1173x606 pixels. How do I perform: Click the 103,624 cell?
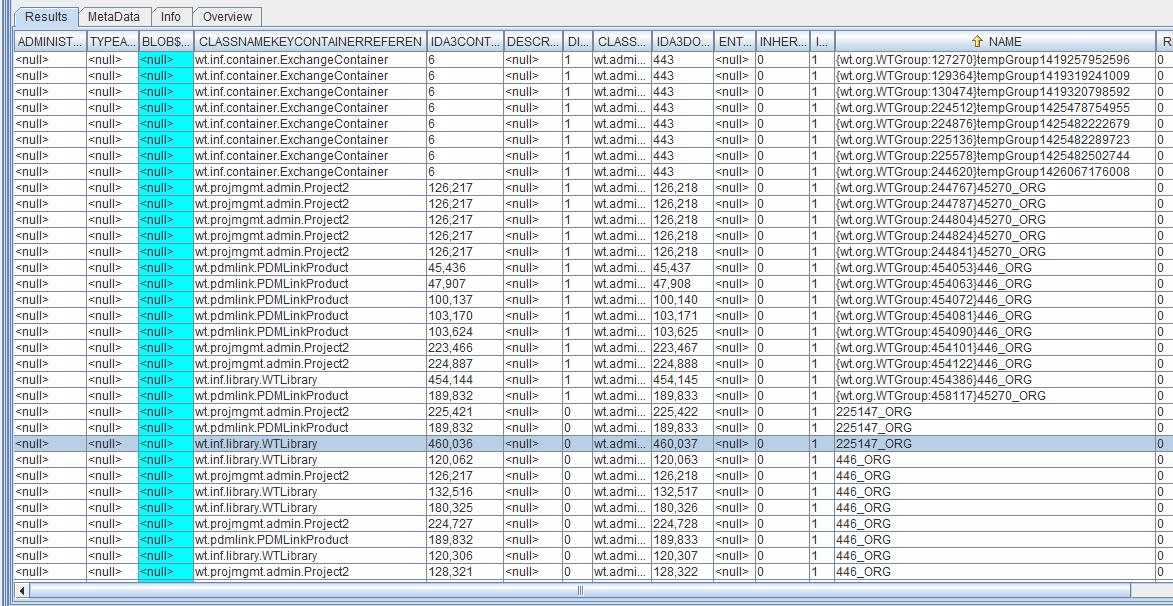(x=465, y=331)
